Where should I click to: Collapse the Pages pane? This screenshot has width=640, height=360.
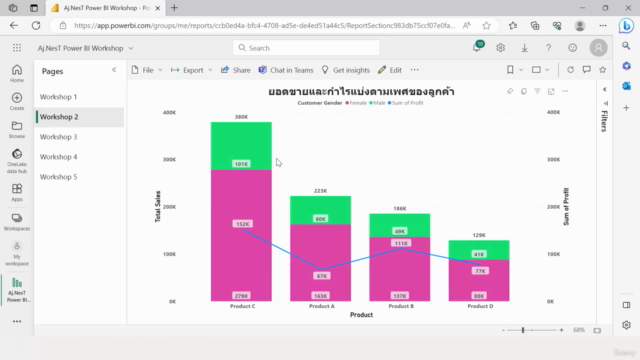pyautogui.click(x=114, y=70)
